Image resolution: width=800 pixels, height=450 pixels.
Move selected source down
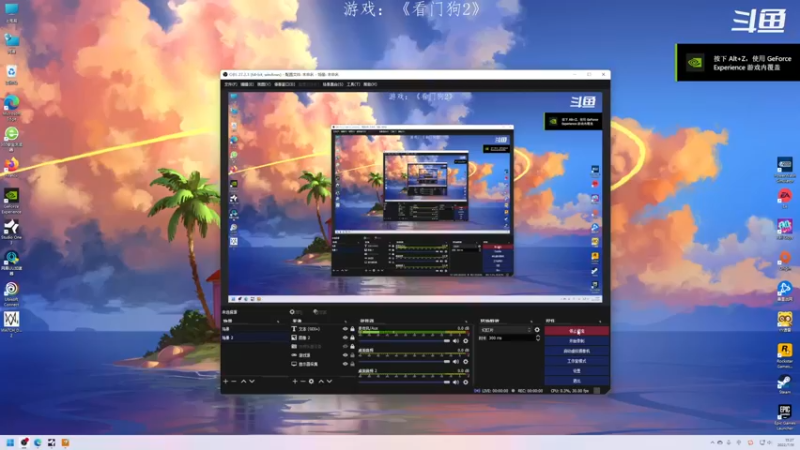pos(330,381)
